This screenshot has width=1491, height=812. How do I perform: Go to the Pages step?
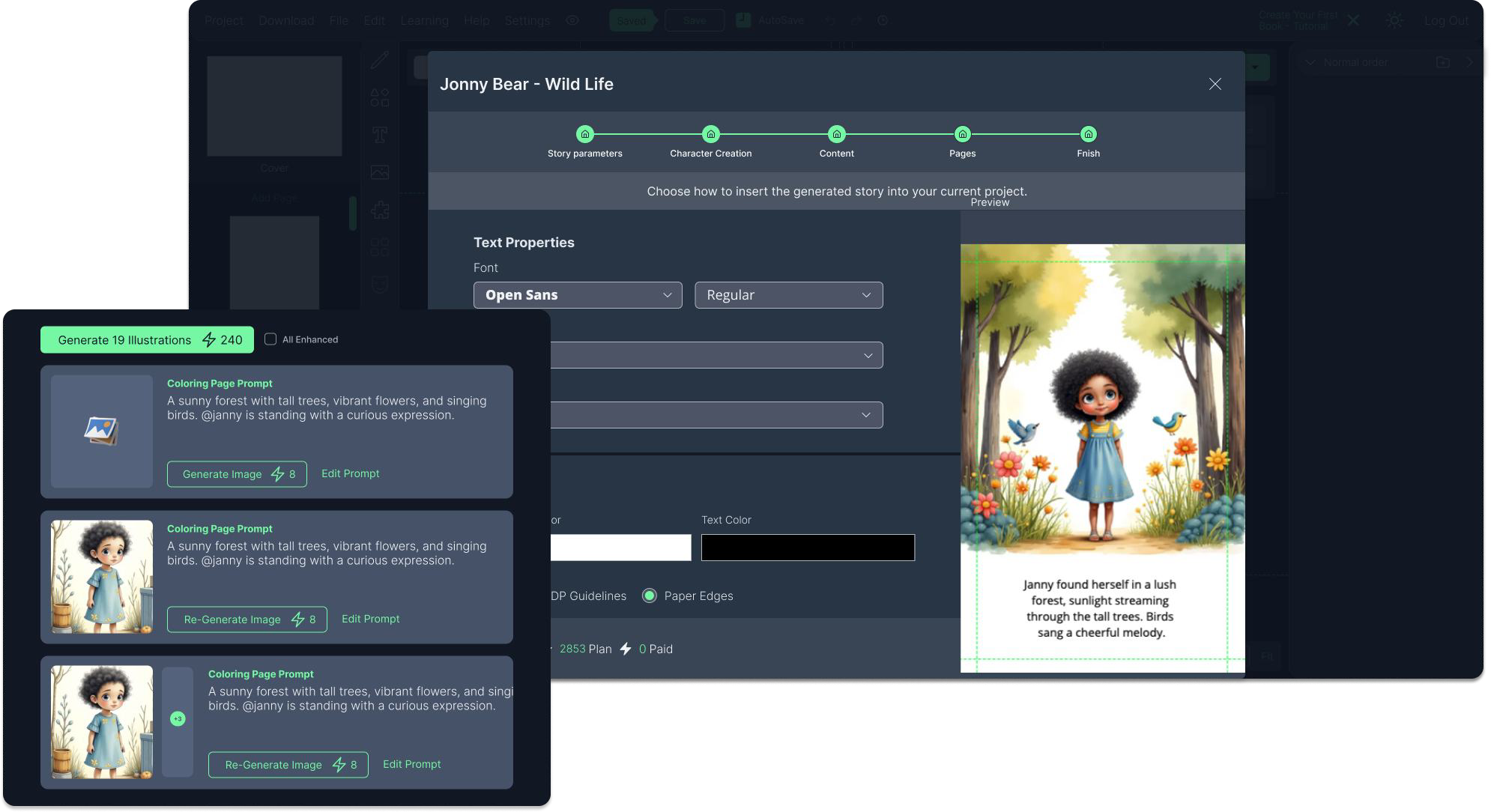[x=962, y=134]
